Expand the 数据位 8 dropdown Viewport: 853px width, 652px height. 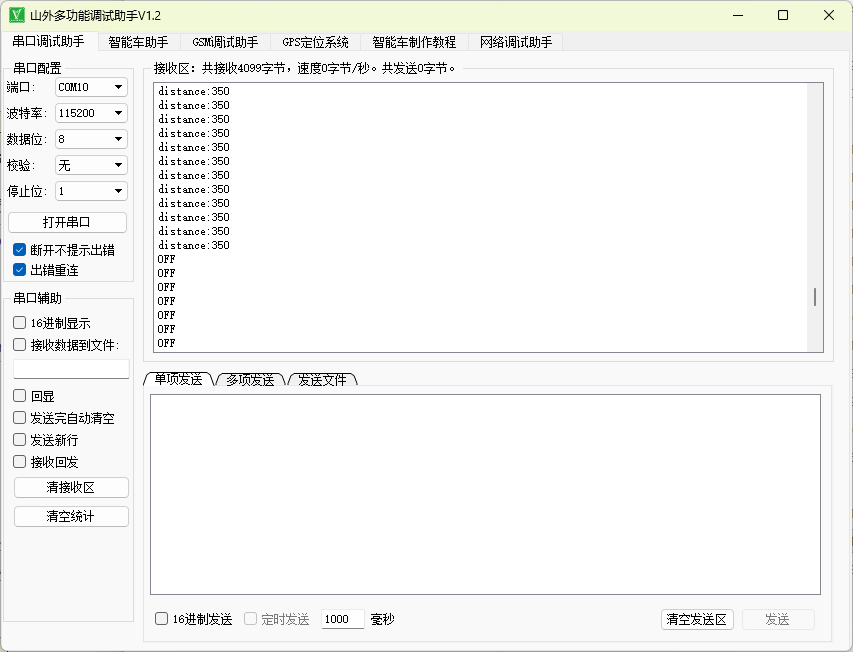click(x=91, y=139)
